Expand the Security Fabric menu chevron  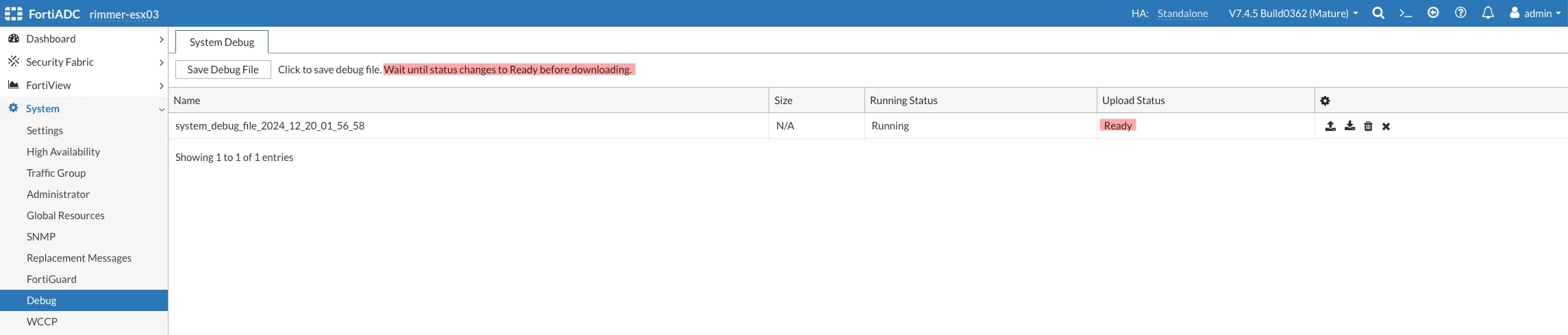[x=161, y=62]
